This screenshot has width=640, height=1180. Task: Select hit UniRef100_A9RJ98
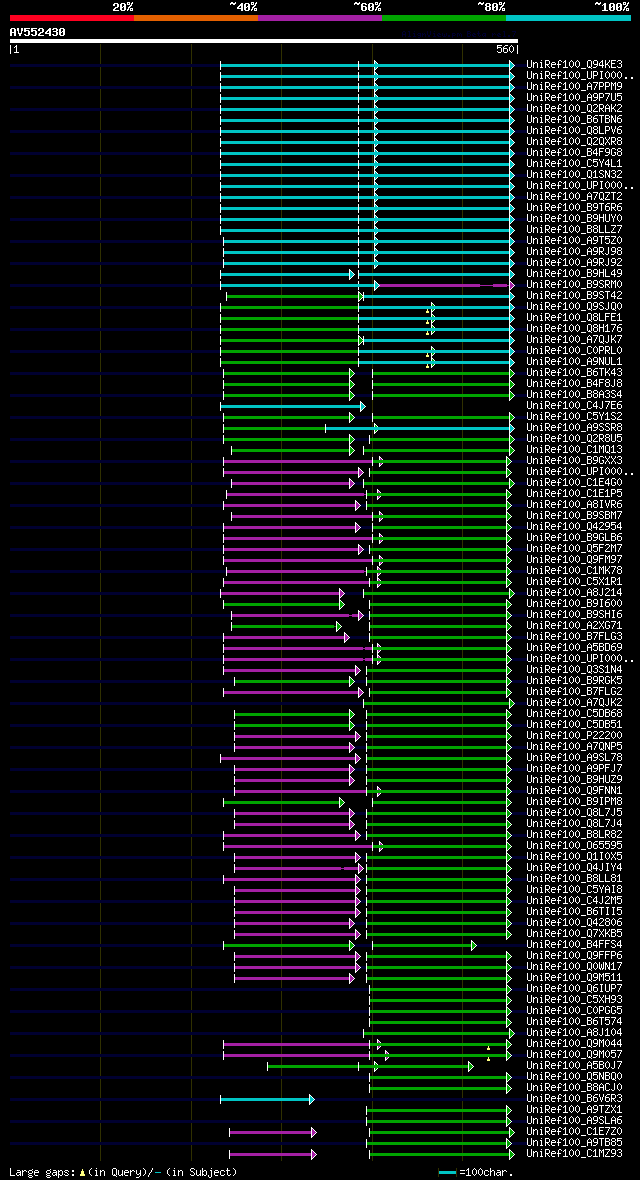click(x=574, y=251)
